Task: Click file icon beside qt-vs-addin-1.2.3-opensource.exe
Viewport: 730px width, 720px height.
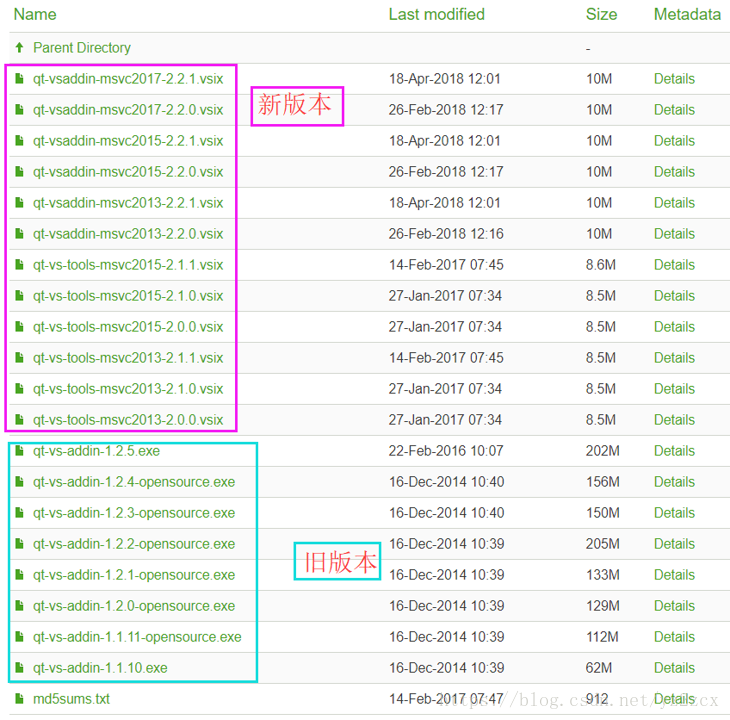Action: tap(20, 512)
